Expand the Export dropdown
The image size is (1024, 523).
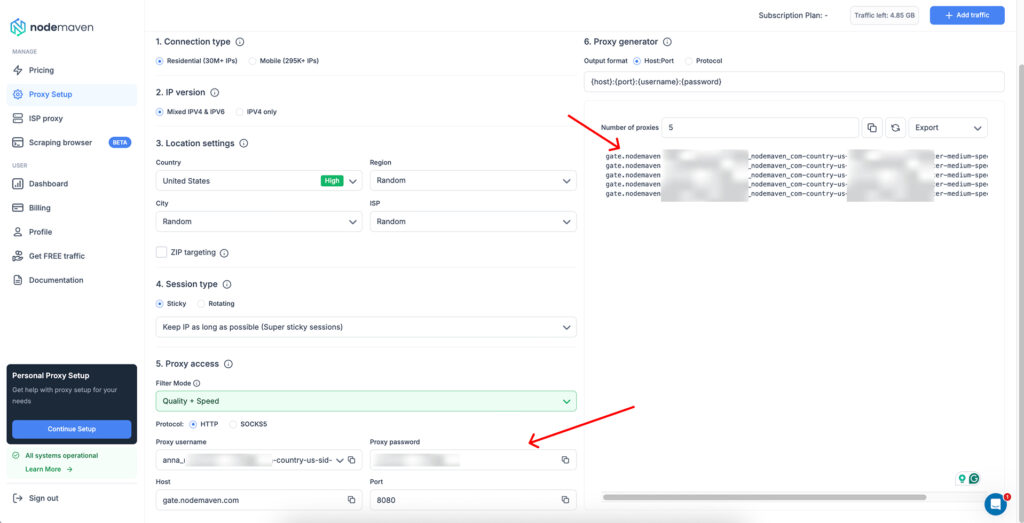click(948, 128)
